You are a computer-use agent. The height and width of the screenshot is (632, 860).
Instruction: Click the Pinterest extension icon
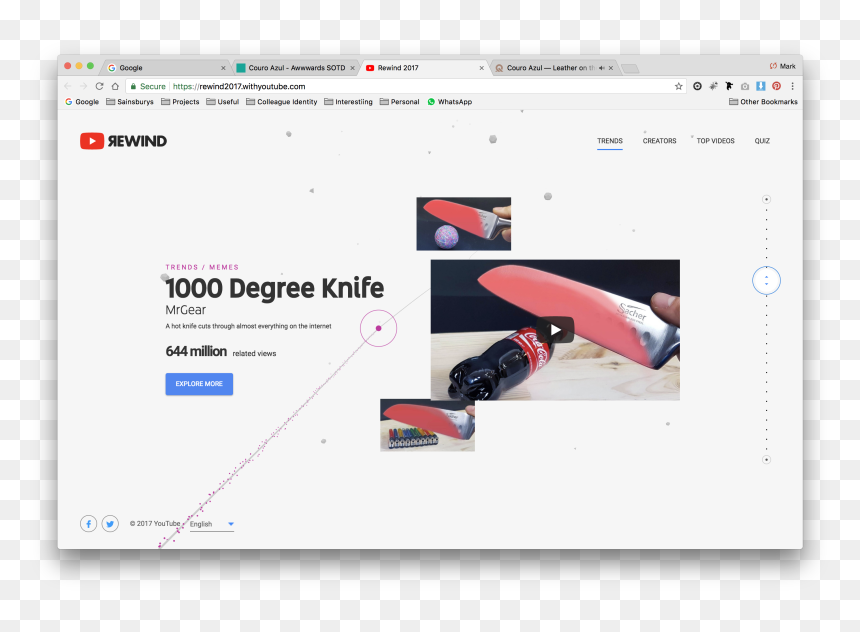[x=777, y=86]
